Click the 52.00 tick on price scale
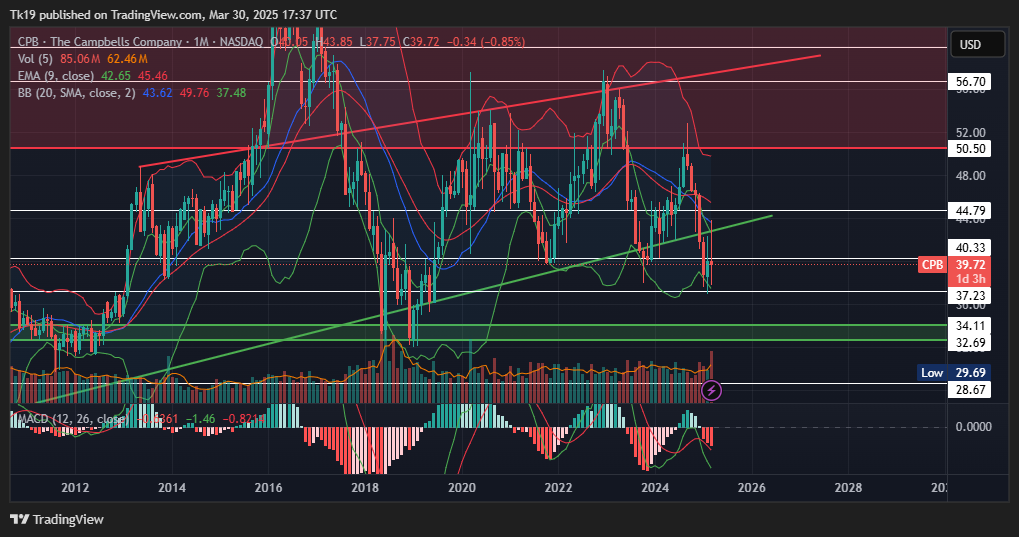1019x537 pixels. pyautogui.click(x=970, y=133)
